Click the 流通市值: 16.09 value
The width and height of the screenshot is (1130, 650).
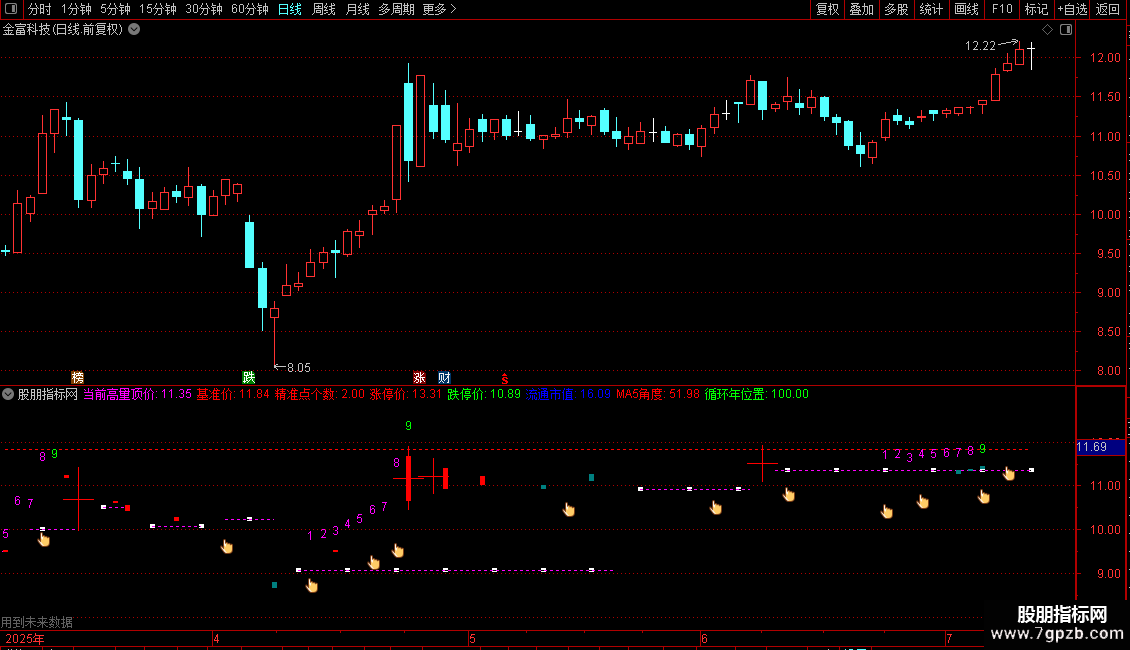pyautogui.click(x=568, y=394)
